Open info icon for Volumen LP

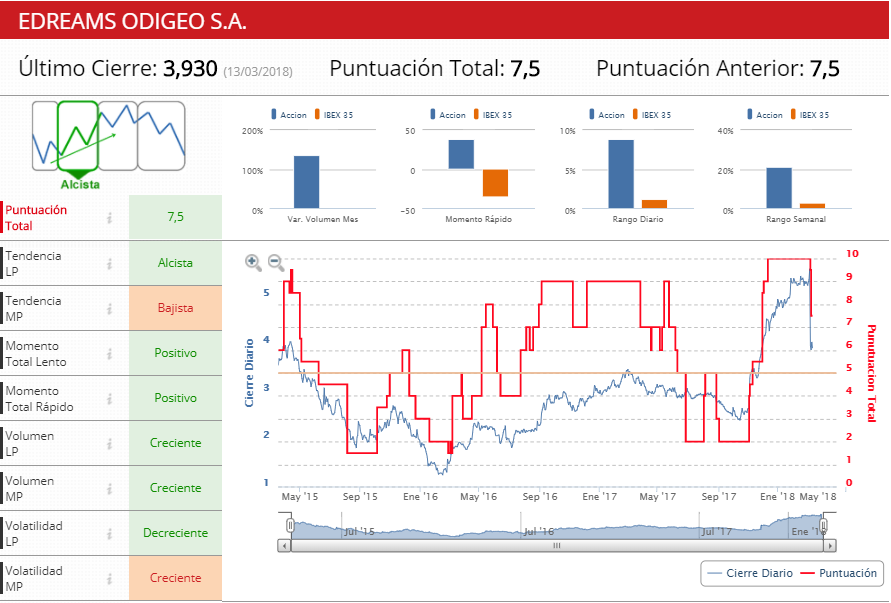110,443
